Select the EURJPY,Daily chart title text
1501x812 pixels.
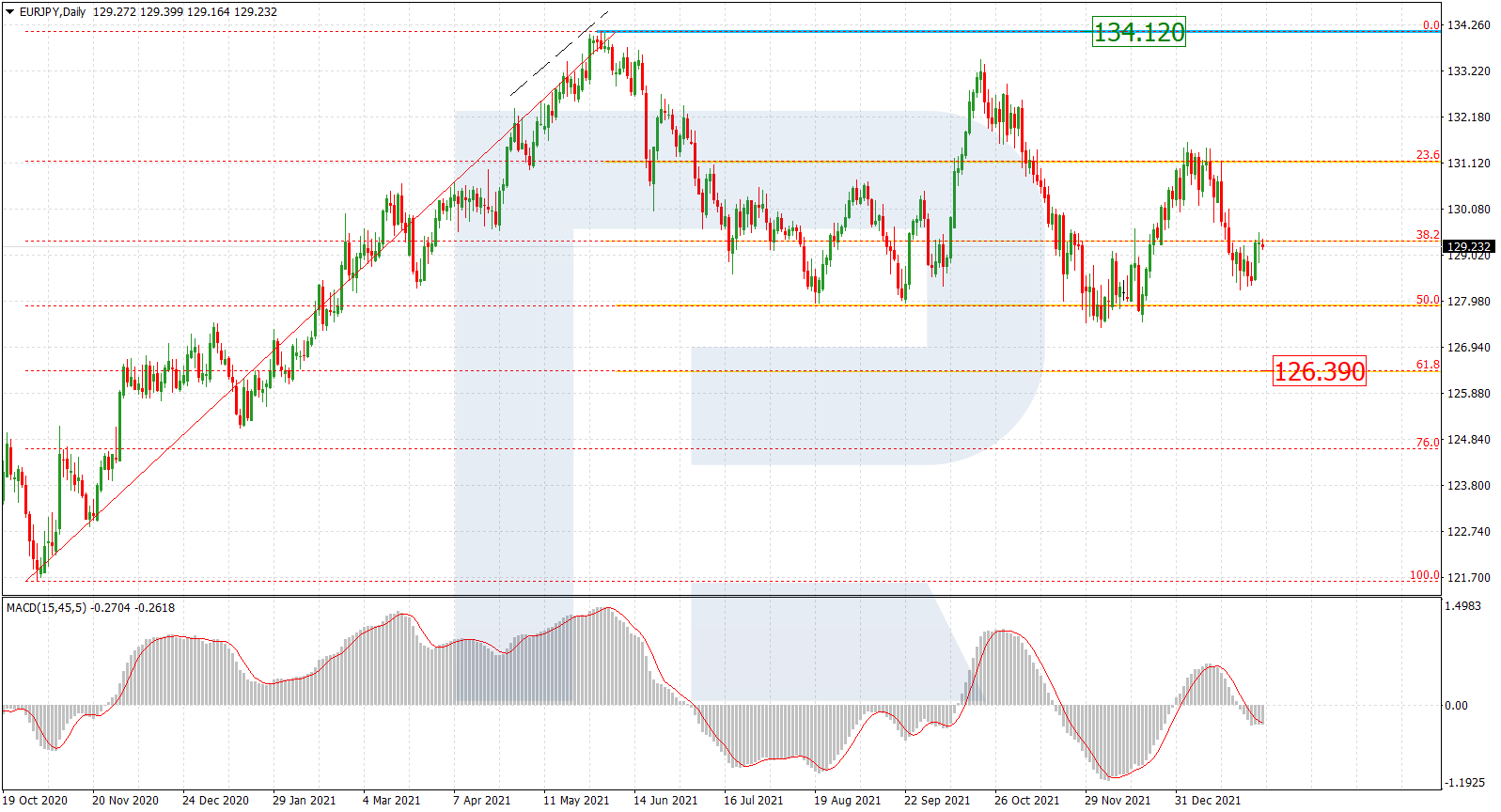[x=53, y=12]
